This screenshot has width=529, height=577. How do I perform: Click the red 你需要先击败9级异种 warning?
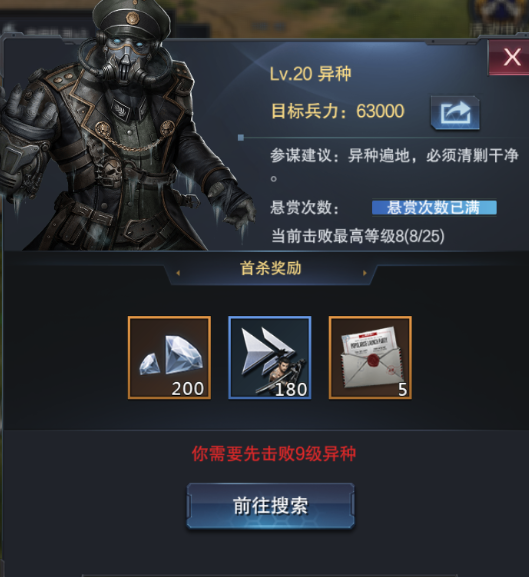click(274, 454)
